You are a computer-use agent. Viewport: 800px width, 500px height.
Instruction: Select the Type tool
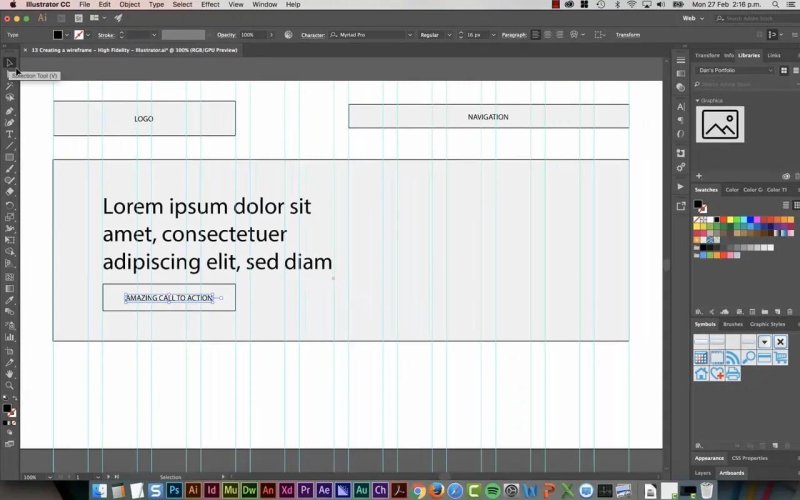point(9,134)
